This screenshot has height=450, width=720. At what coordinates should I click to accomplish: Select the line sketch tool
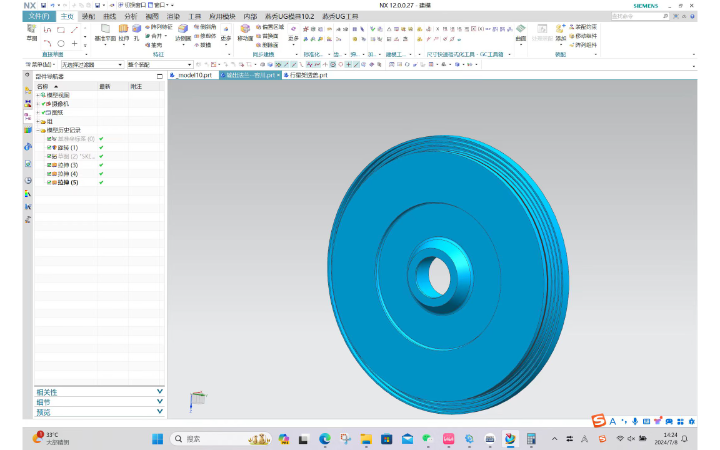(x=74, y=30)
